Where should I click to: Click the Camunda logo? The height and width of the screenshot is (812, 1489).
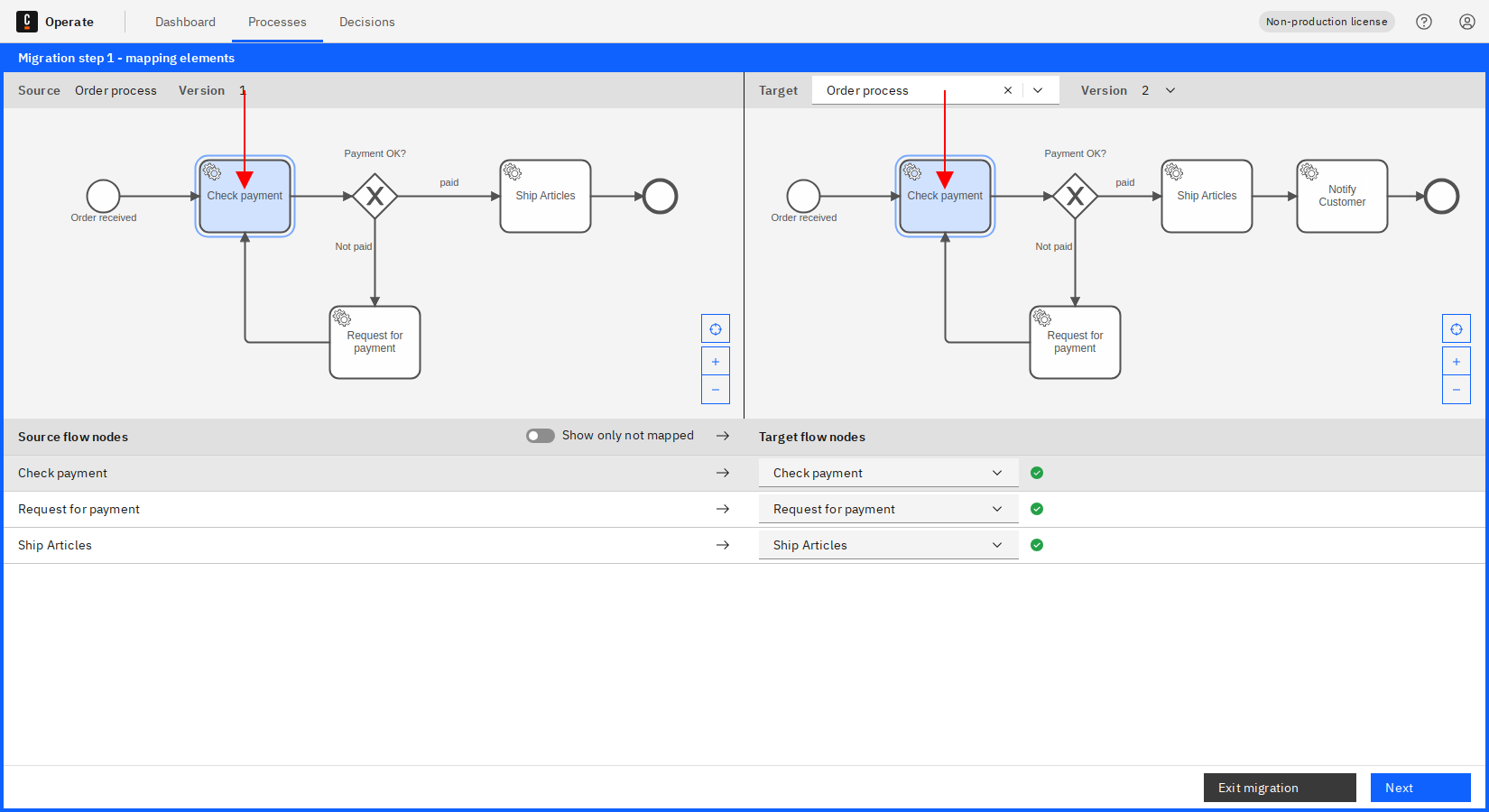(x=27, y=21)
